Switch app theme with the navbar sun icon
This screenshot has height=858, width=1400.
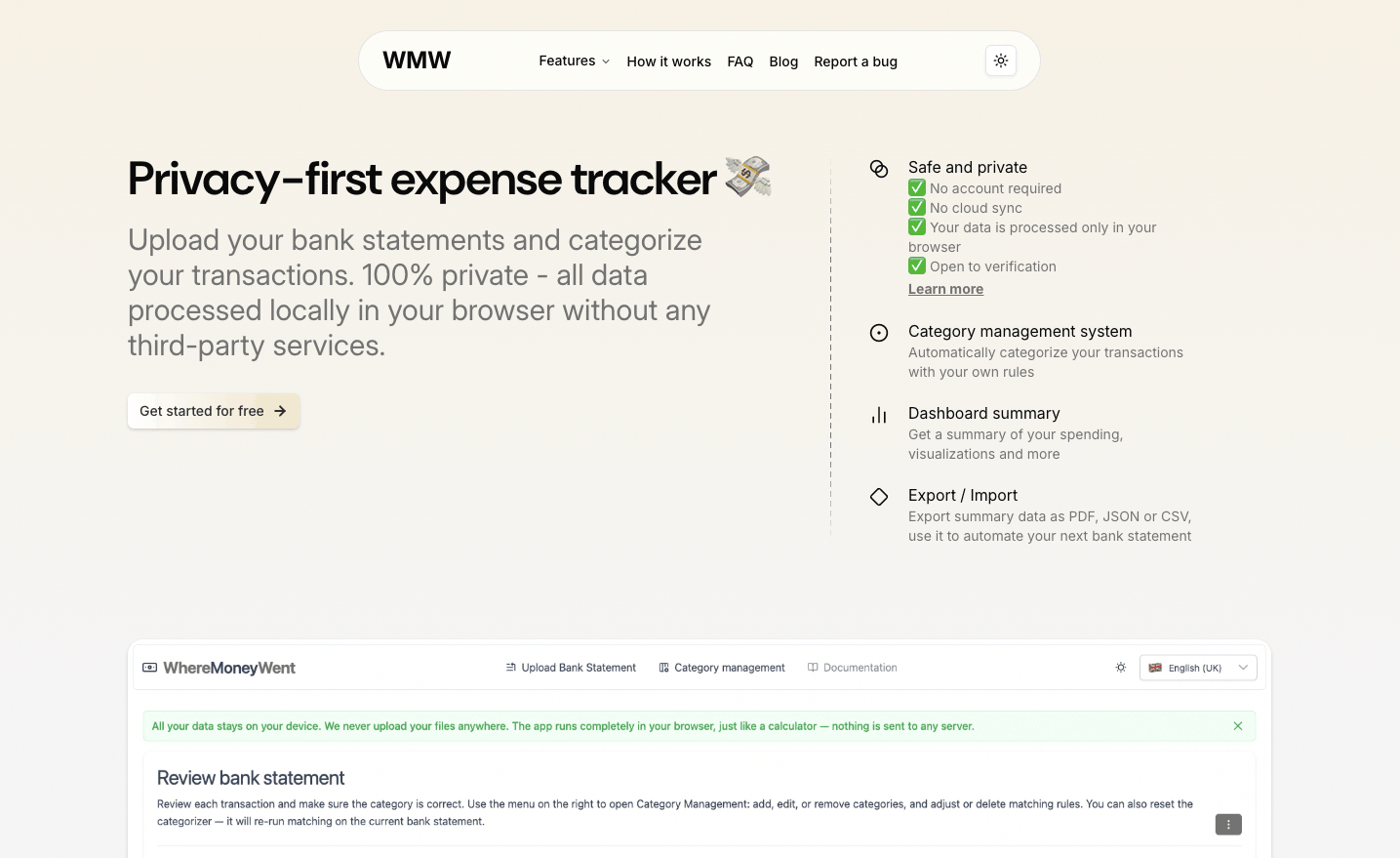pos(1120,667)
